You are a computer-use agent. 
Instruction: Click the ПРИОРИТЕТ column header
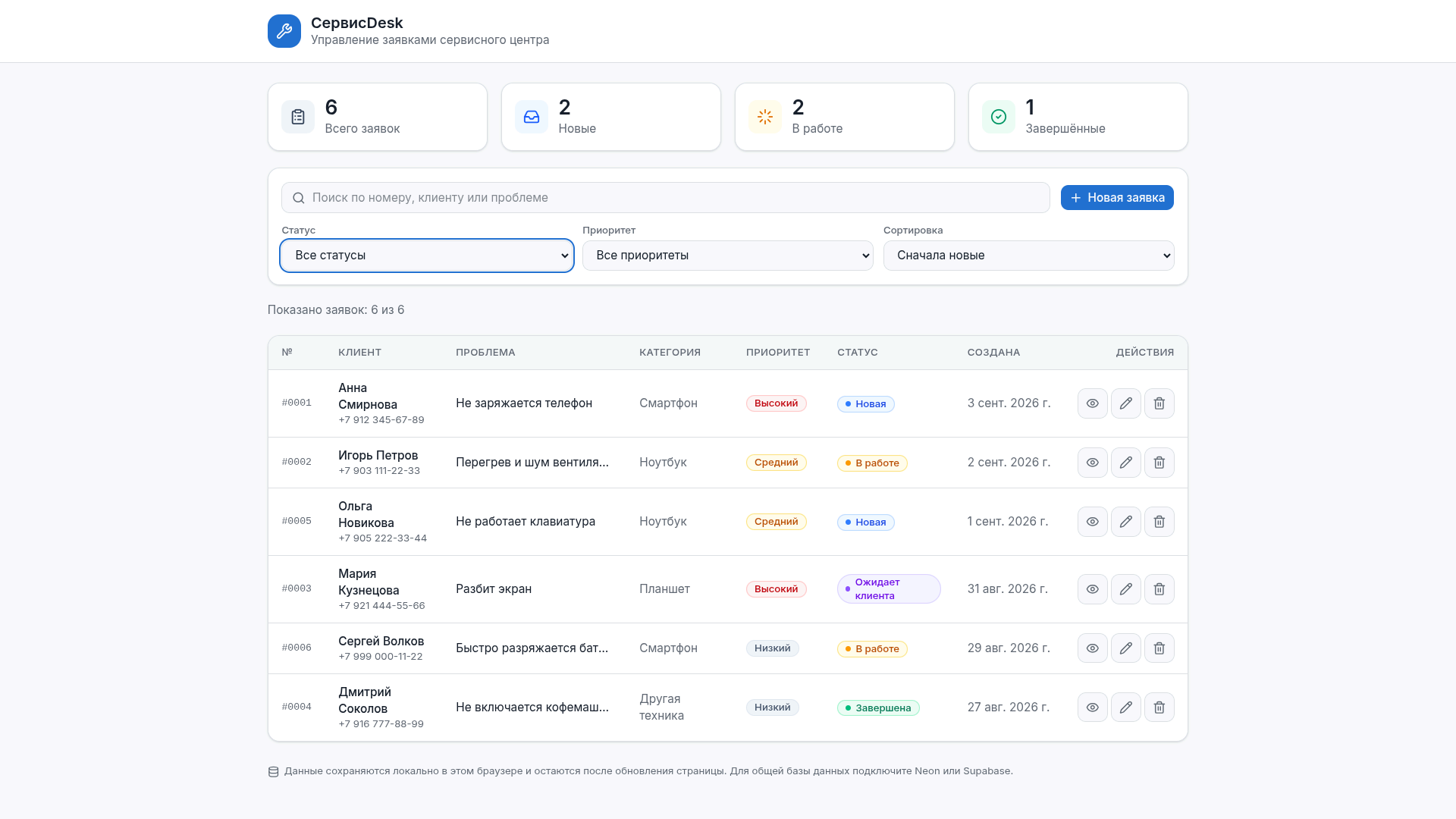[778, 353]
